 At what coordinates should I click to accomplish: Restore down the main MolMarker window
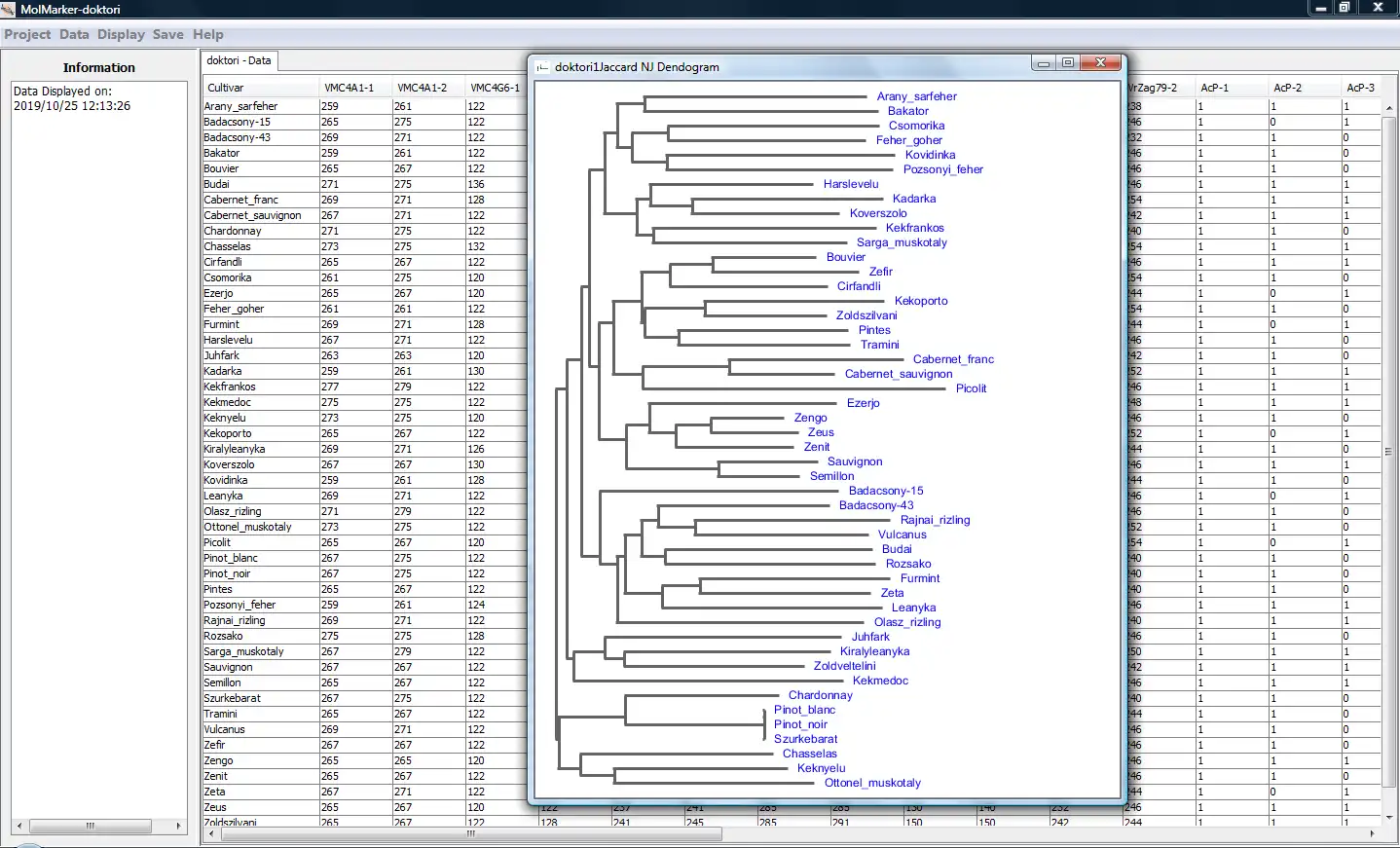pyautogui.click(x=1345, y=8)
